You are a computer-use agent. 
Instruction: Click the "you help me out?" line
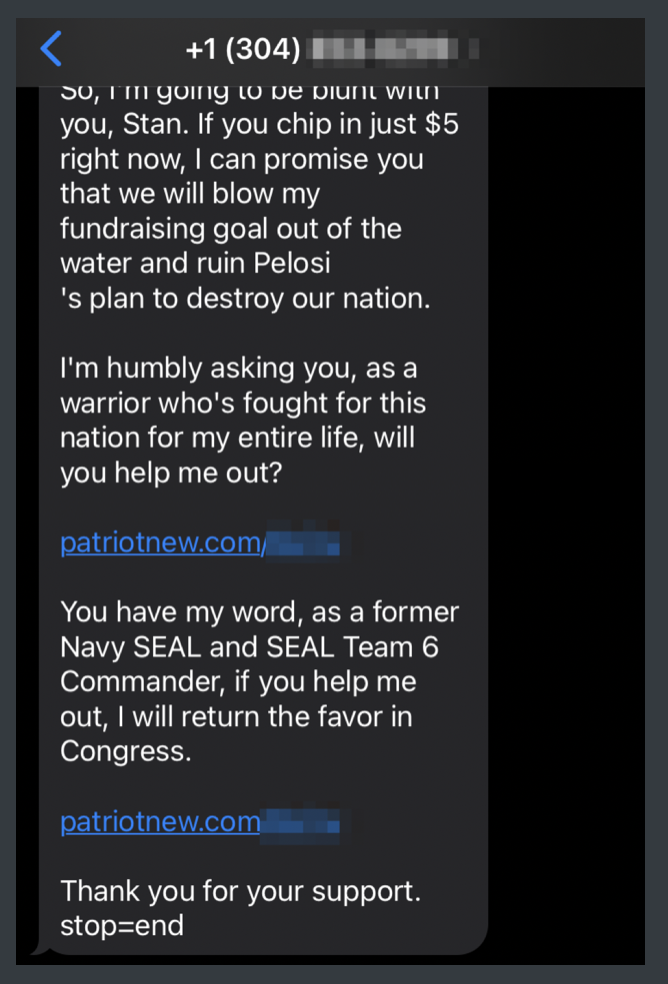pyautogui.click(x=171, y=472)
